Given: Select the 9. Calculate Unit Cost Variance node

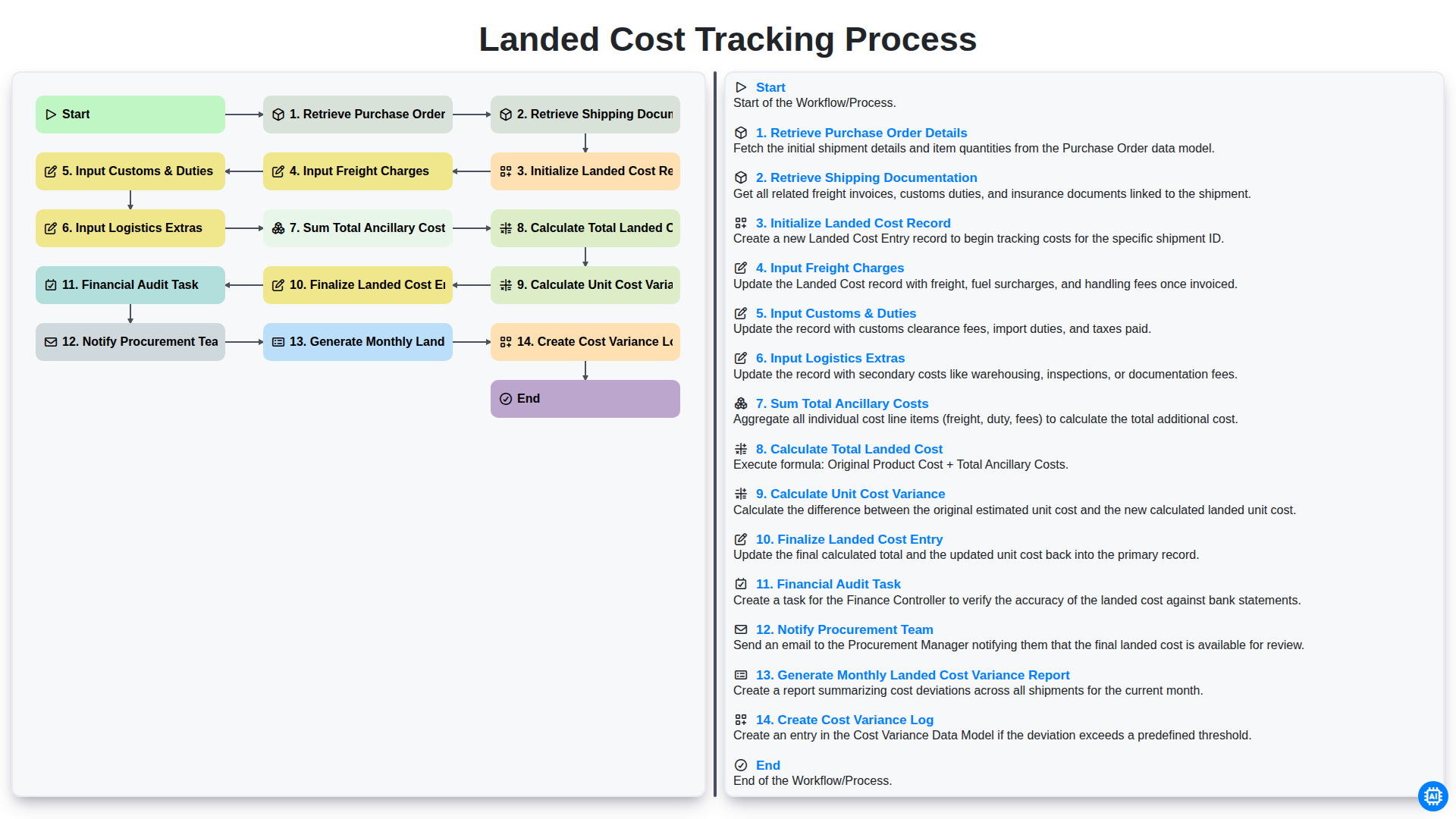Looking at the screenshot, I should (585, 285).
